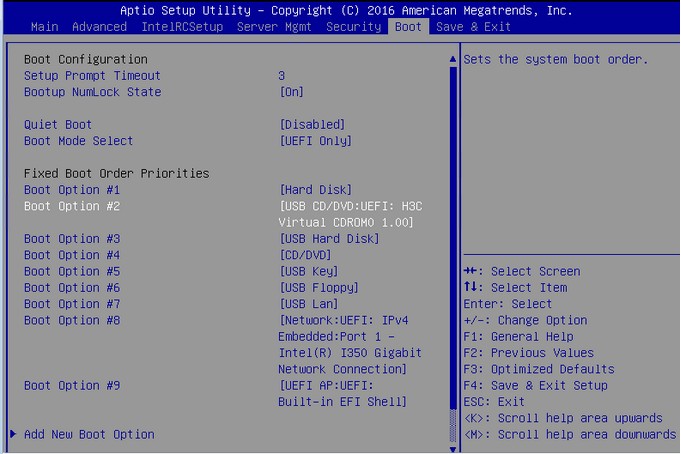Screen dimensions: 681x454
Task: Click the 'F1: General Help' hint
Action: [x=519, y=337]
